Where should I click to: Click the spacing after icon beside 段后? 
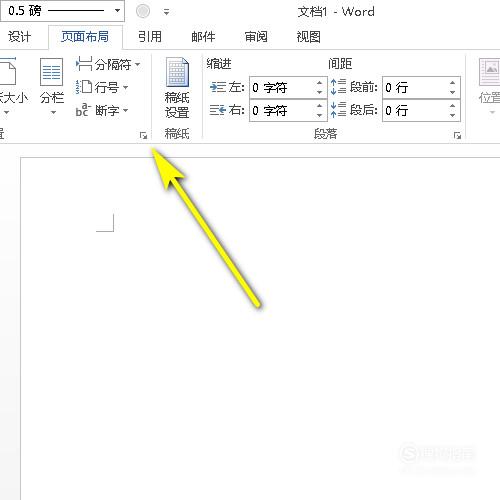(338, 110)
